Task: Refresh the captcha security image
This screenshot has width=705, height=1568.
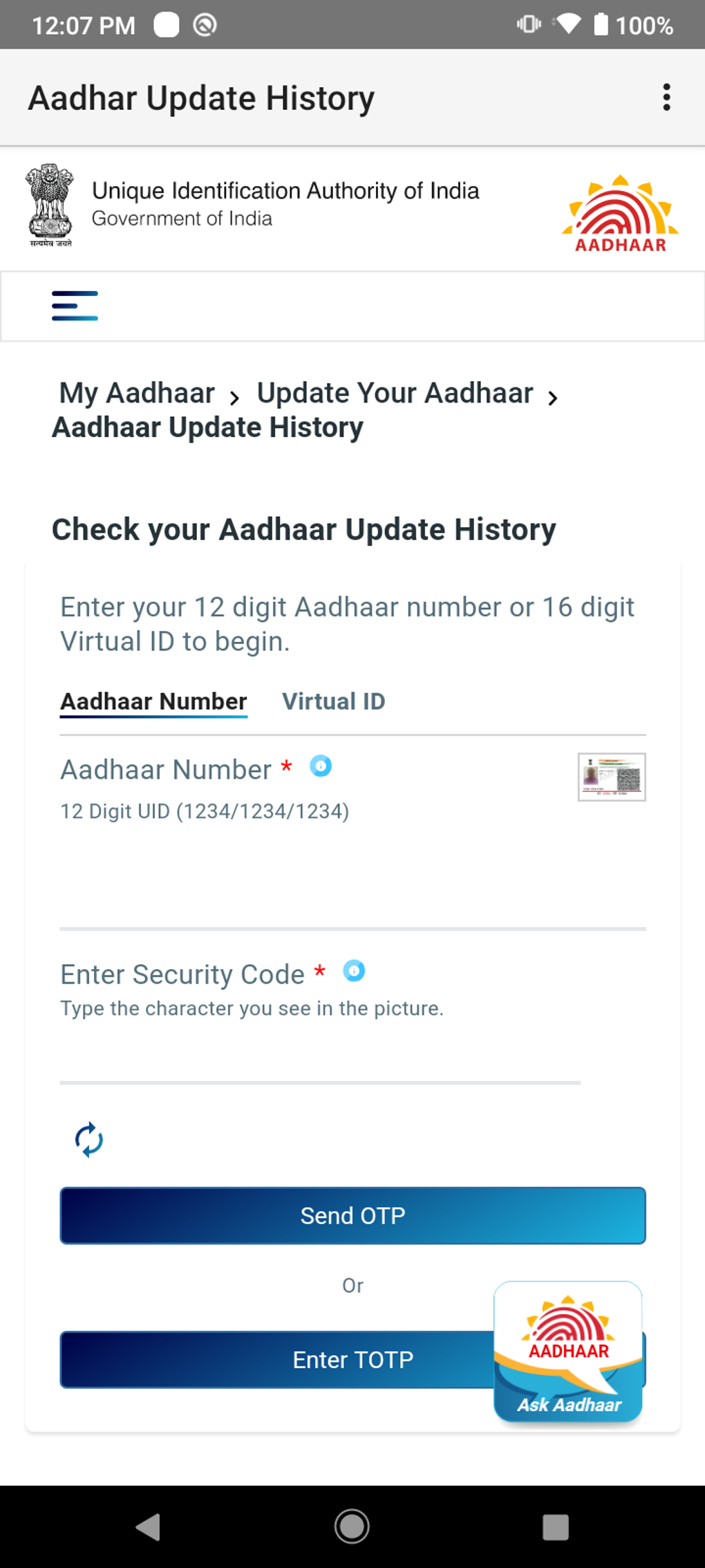Action: (89, 1140)
